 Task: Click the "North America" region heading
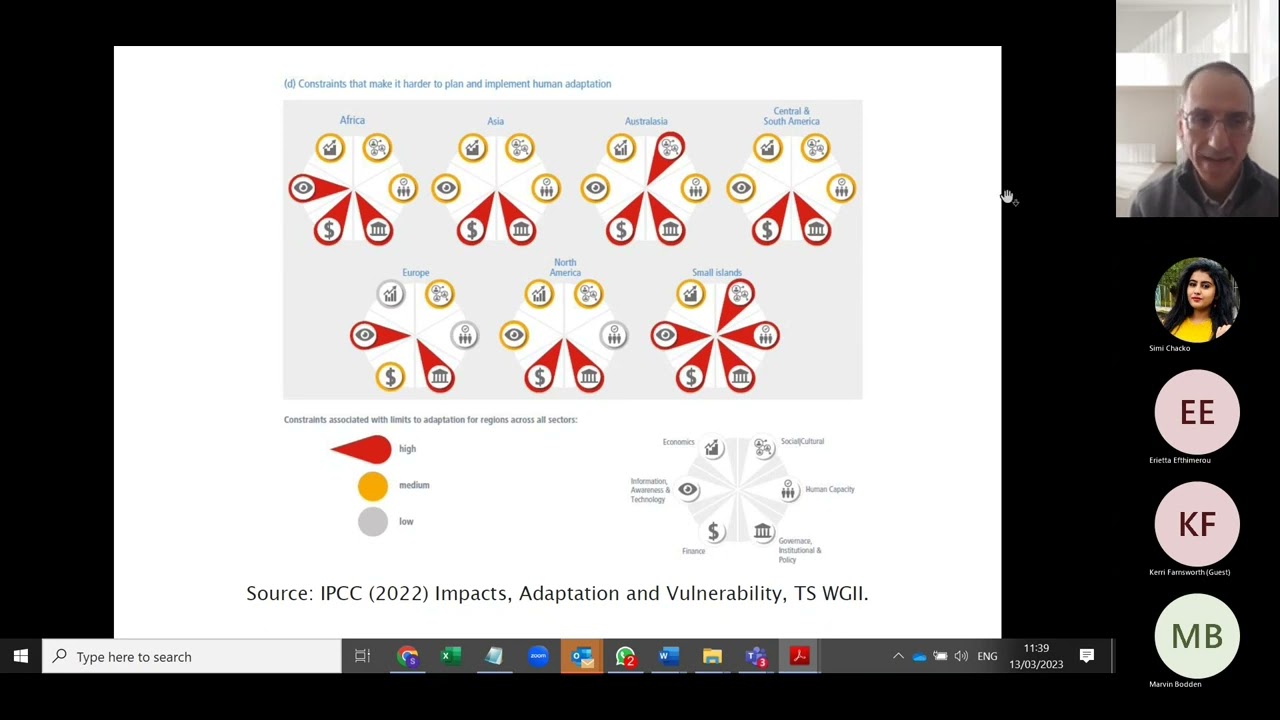[x=565, y=267]
